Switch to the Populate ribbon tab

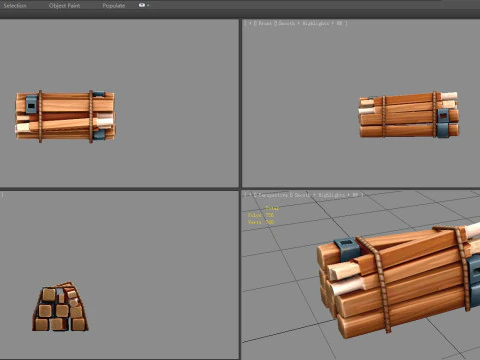tap(114, 5)
